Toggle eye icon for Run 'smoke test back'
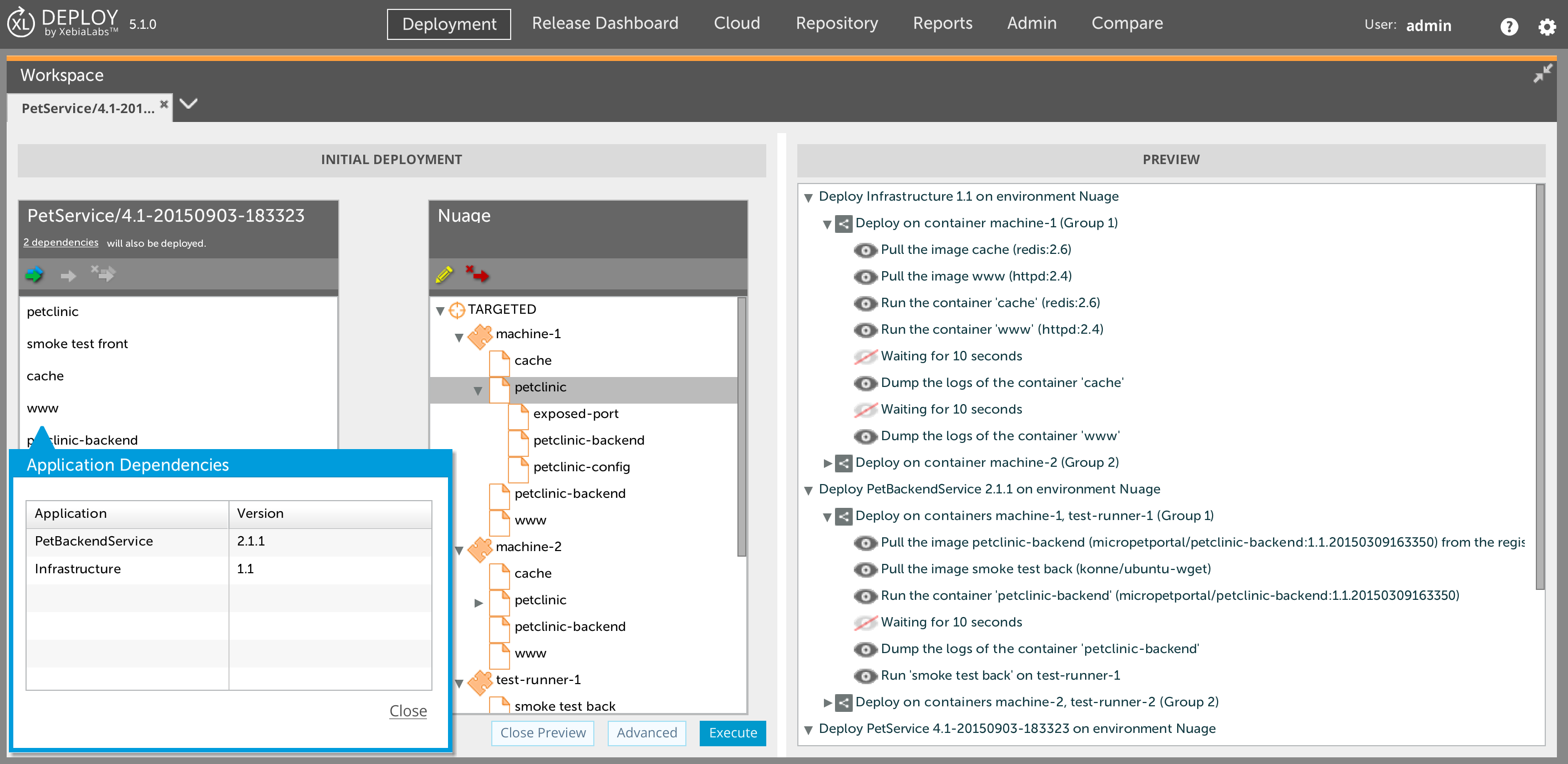The height and width of the screenshot is (764, 1568). (865, 676)
